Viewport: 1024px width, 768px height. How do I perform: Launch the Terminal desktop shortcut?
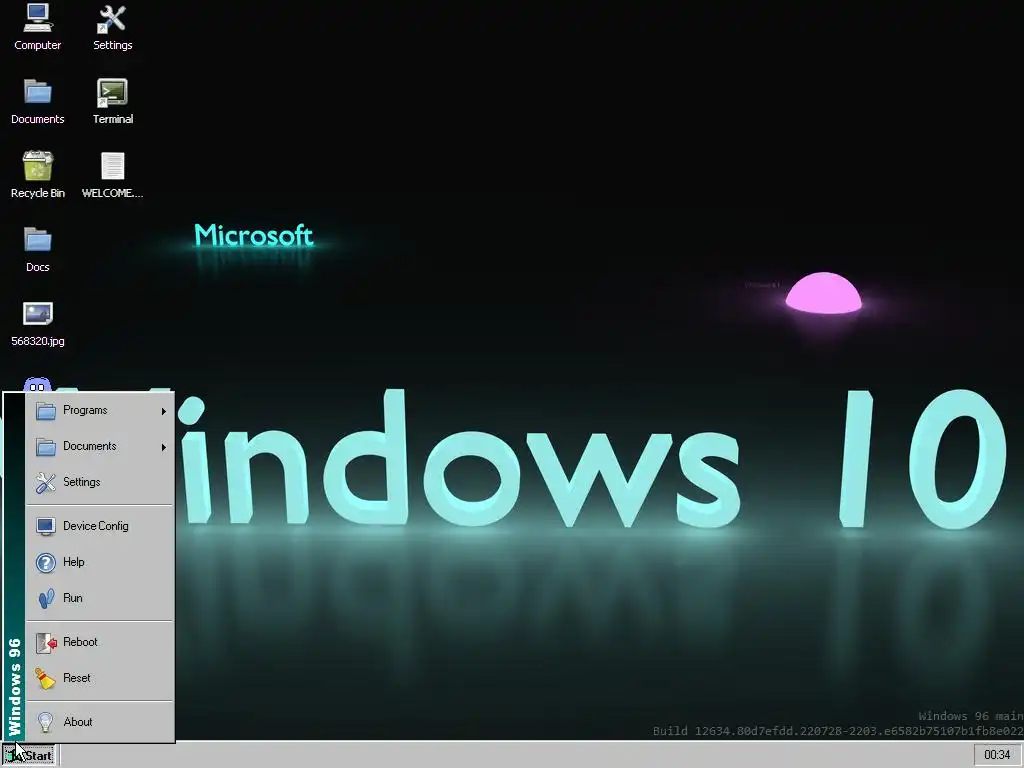(x=112, y=101)
